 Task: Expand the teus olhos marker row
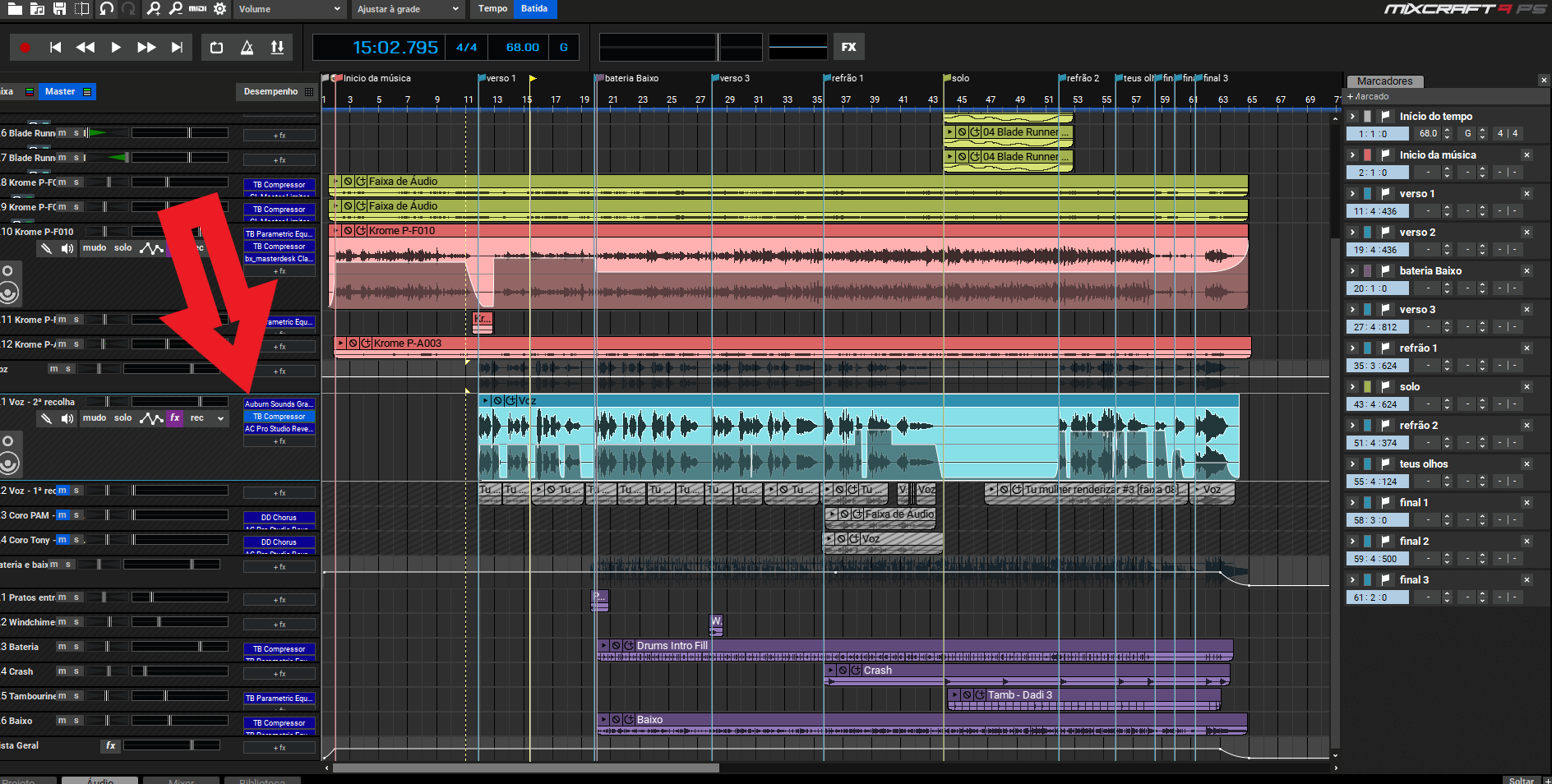coord(1352,464)
